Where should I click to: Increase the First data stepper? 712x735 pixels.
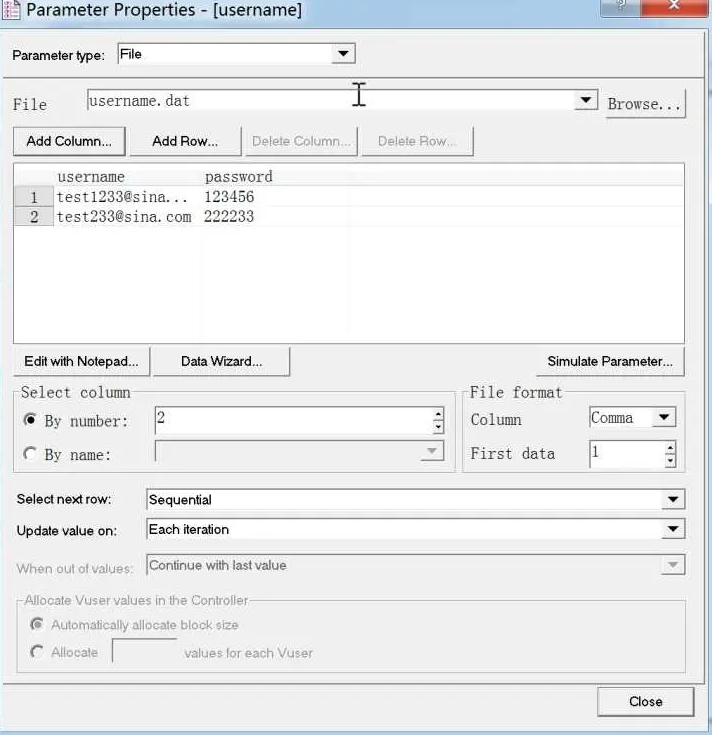click(x=670, y=448)
